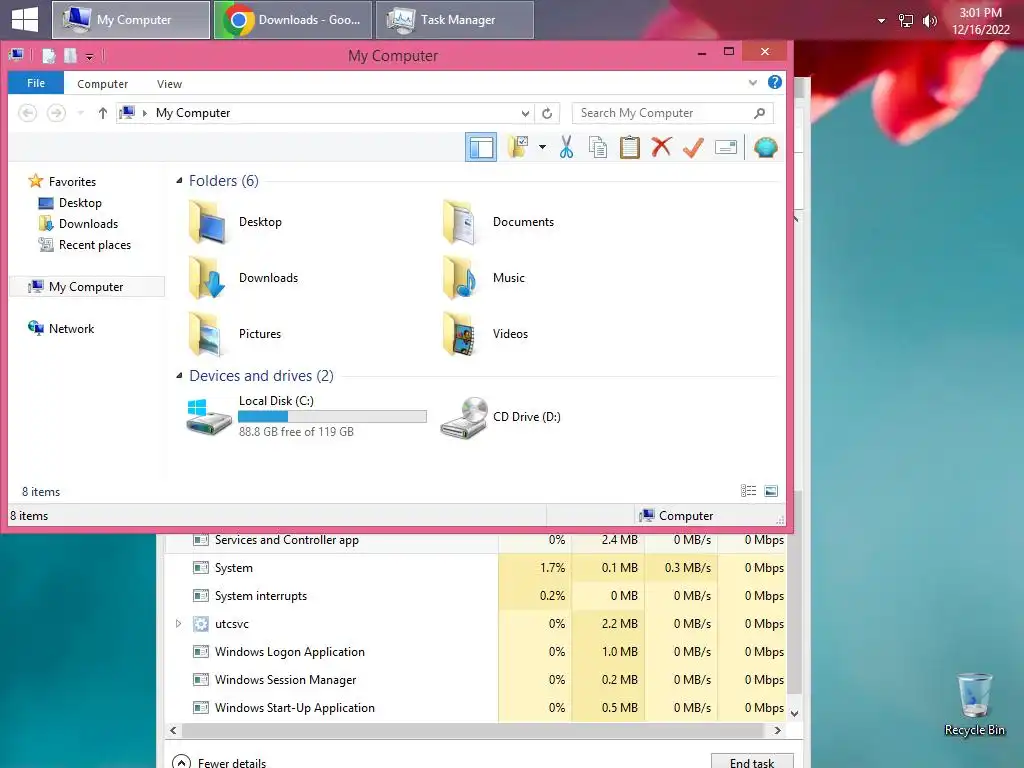
Task: Expand the ribbon with the chevron
Action: click(x=753, y=82)
